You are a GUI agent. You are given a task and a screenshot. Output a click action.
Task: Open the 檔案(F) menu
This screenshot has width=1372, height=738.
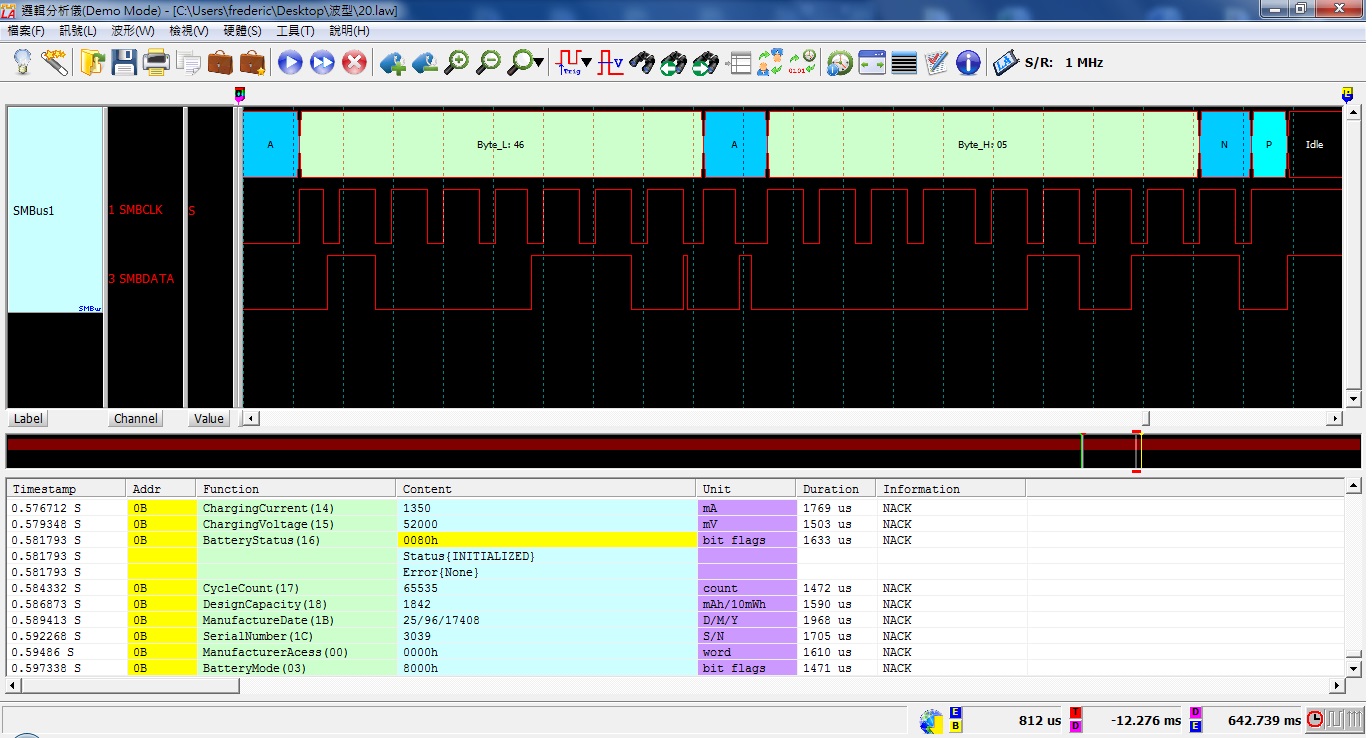click(x=26, y=31)
